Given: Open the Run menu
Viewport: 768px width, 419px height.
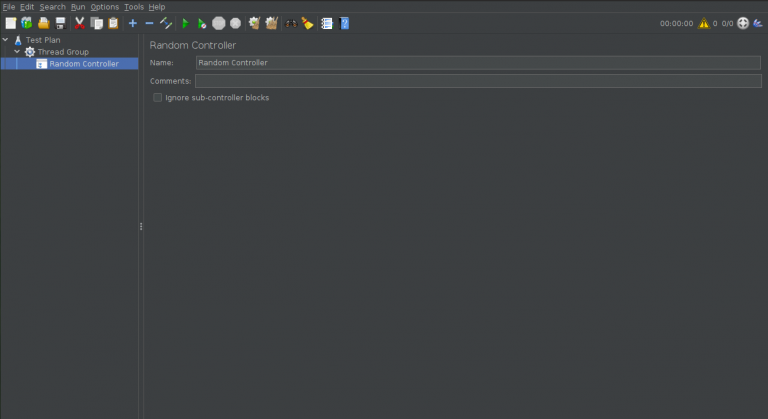Looking at the screenshot, I should (x=78, y=7).
